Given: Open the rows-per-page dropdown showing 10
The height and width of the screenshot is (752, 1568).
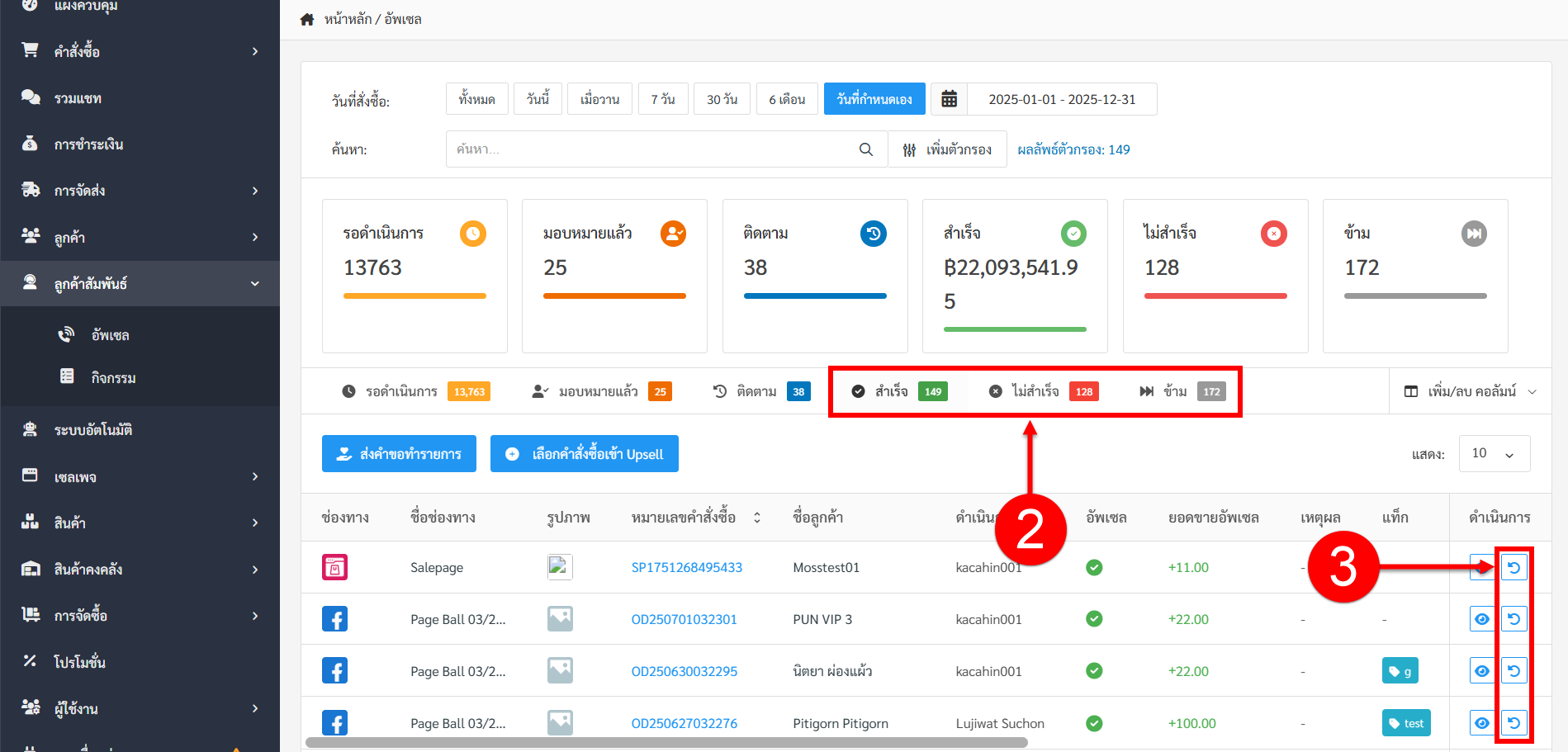Looking at the screenshot, I should [x=1494, y=454].
